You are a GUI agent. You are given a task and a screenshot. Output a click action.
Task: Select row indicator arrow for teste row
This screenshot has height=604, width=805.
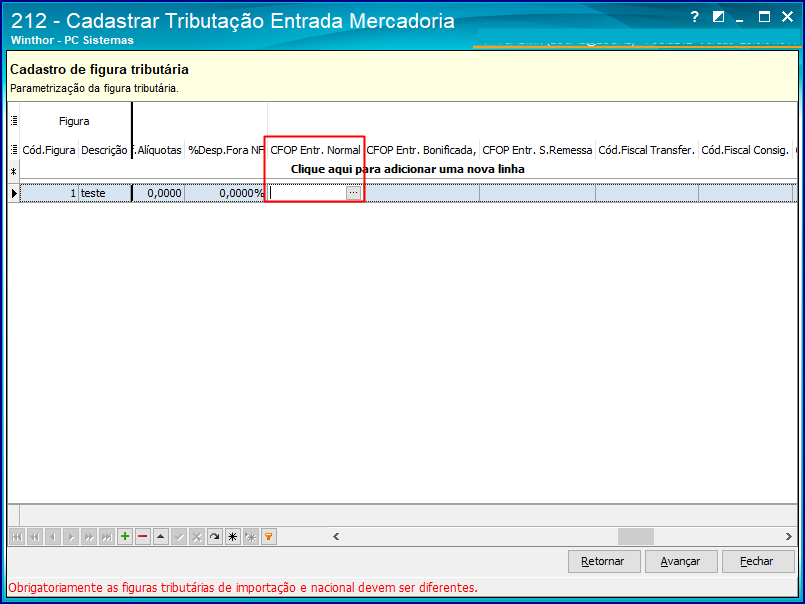[14, 193]
